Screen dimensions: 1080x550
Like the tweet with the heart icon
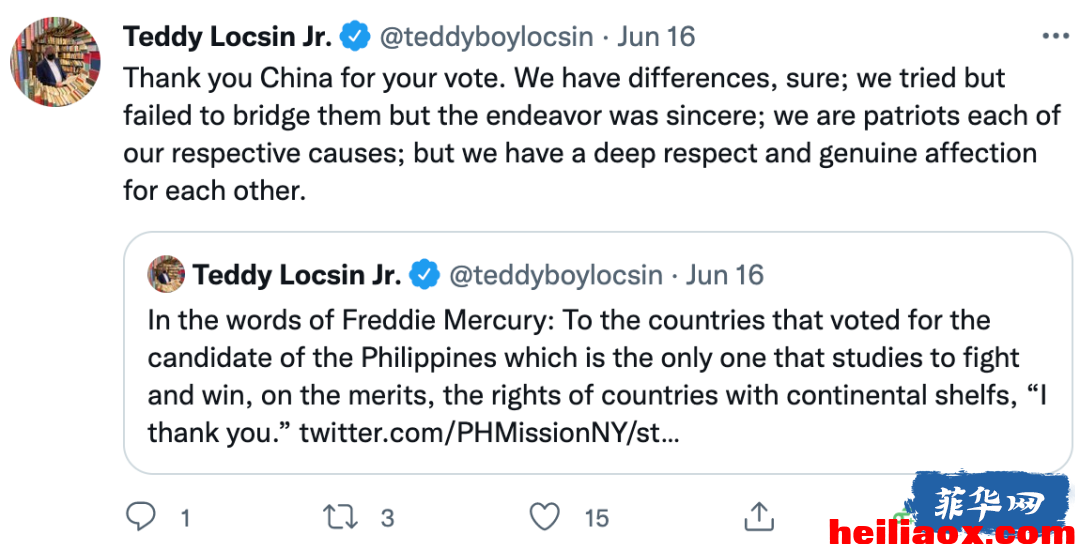click(x=544, y=516)
